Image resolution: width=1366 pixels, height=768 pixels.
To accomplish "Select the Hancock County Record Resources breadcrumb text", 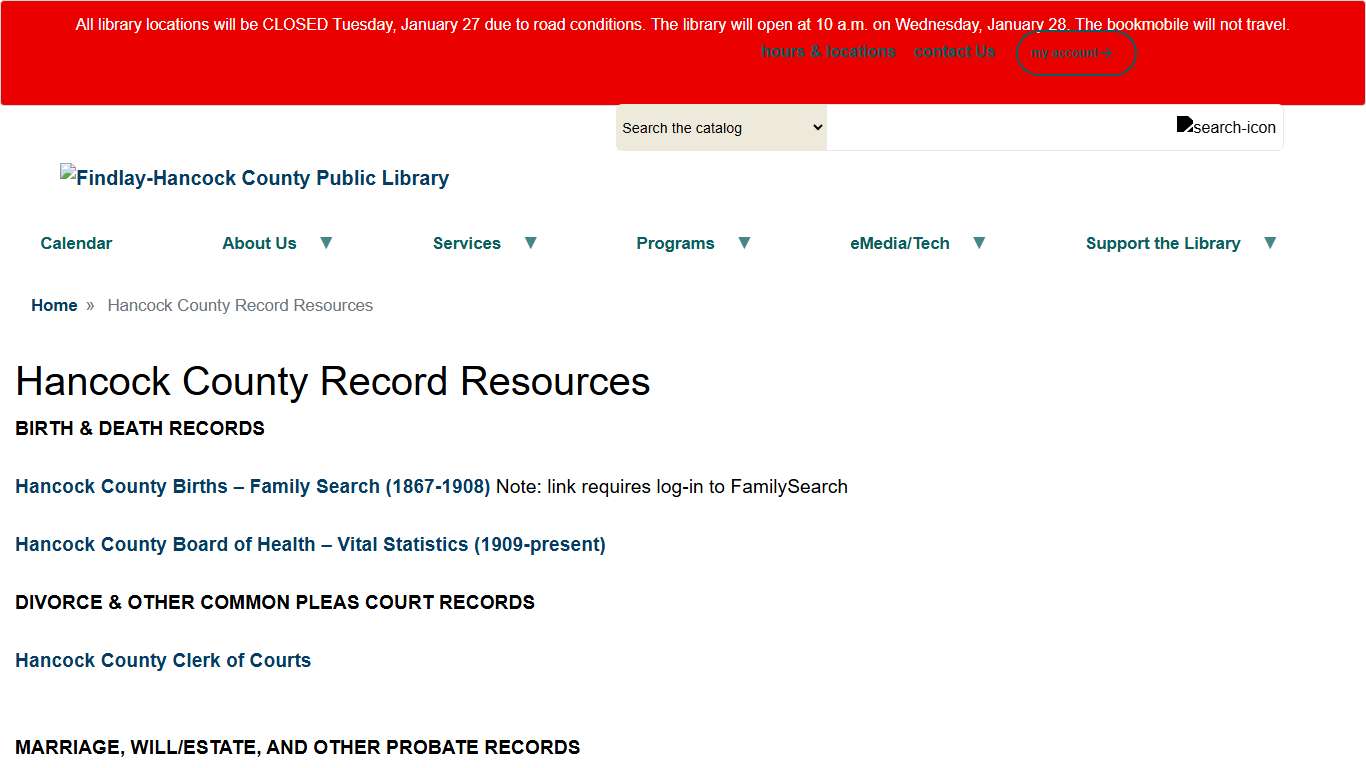I will coord(240,305).
